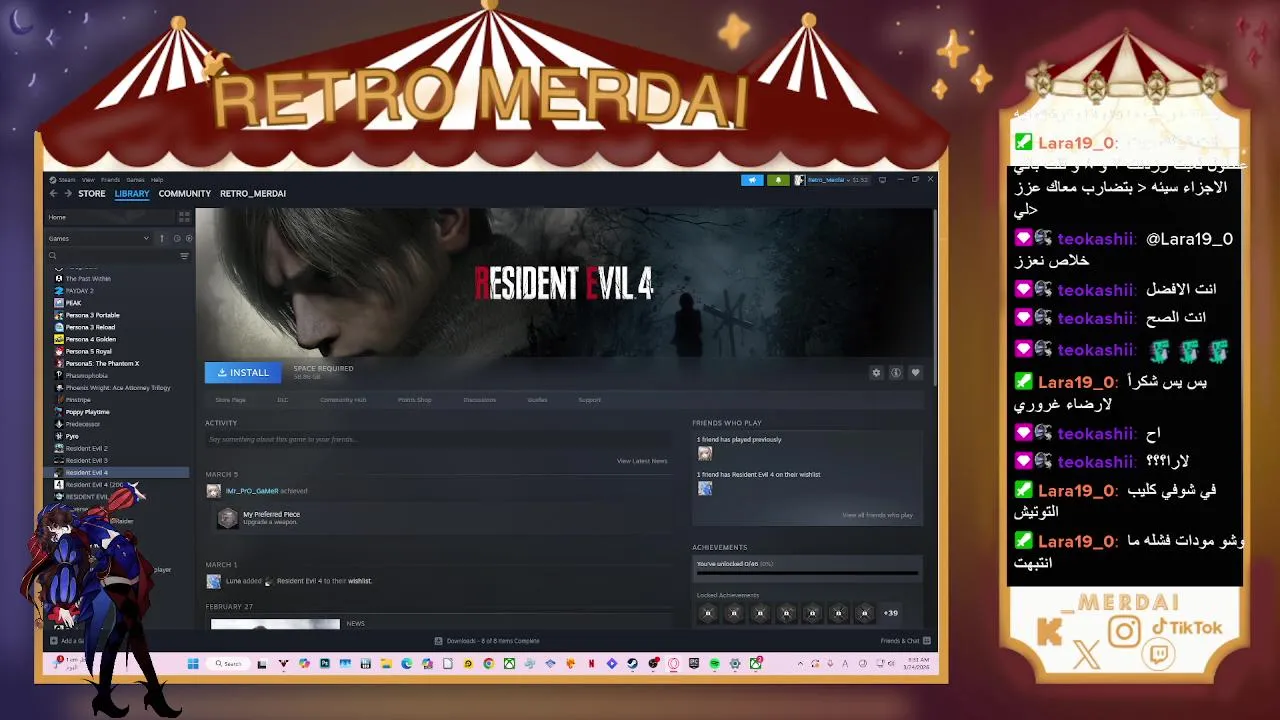Collapse the library list with the up arrow
The width and height of the screenshot is (1280, 720).
tap(162, 238)
